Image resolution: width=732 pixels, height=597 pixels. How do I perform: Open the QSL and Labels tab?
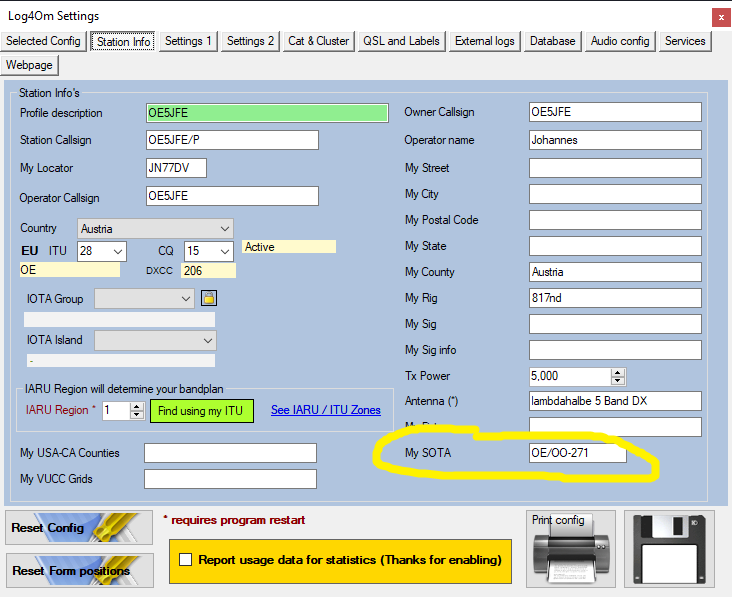pyautogui.click(x=401, y=41)
